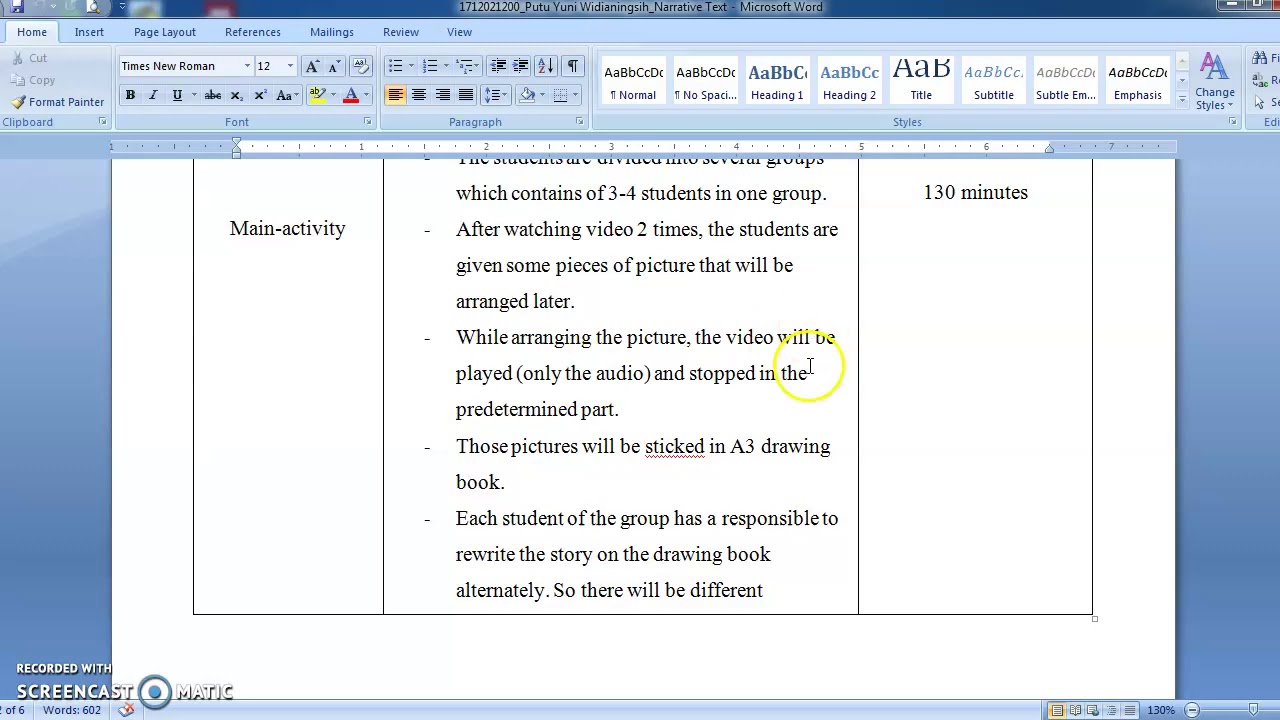The width and height of the screenshot is (1280, 720).
Task: Apply the Emphasis style
Action: pos(1138,80)
